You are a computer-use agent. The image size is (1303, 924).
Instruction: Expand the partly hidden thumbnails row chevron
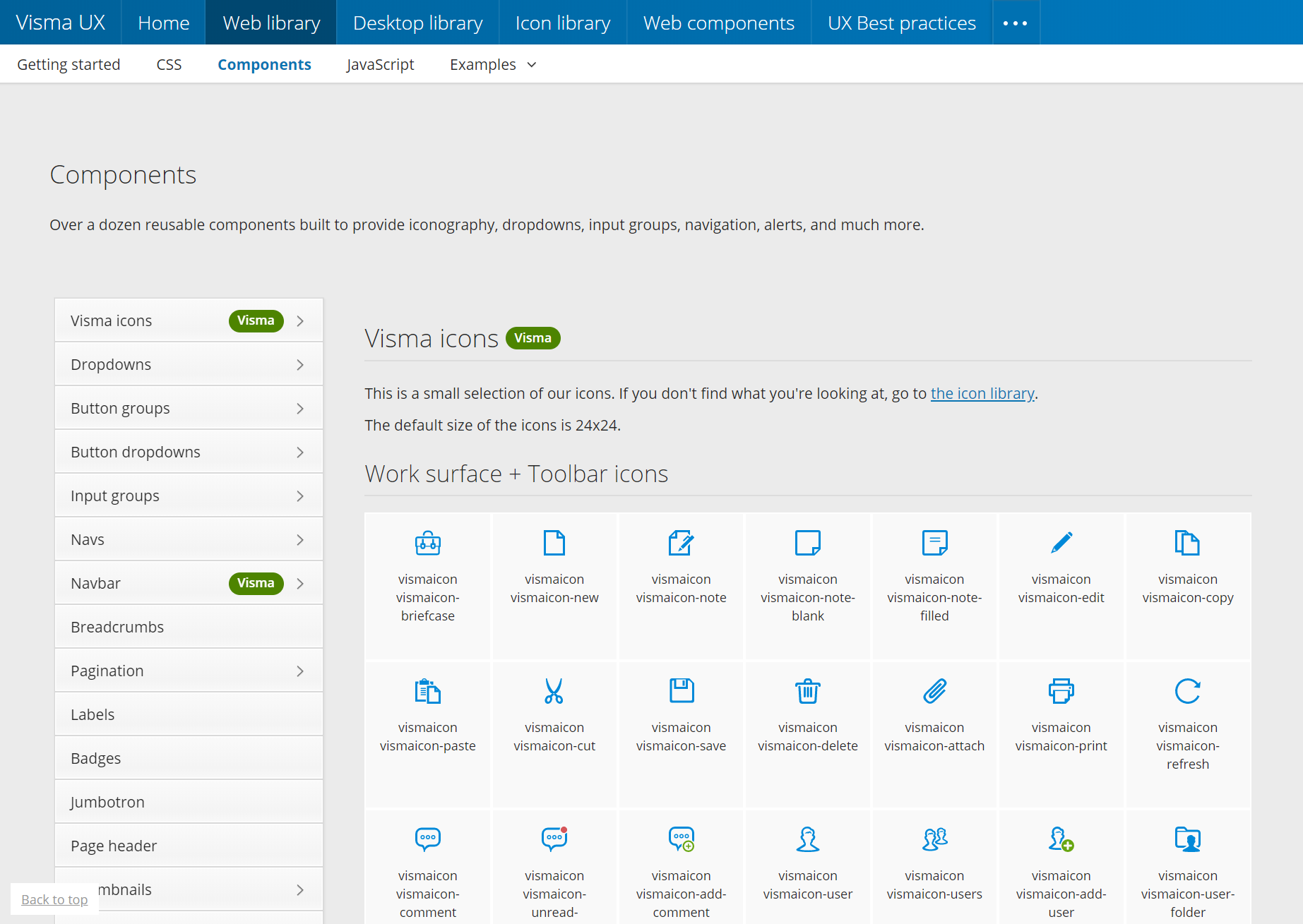click(x=300, y=890)
